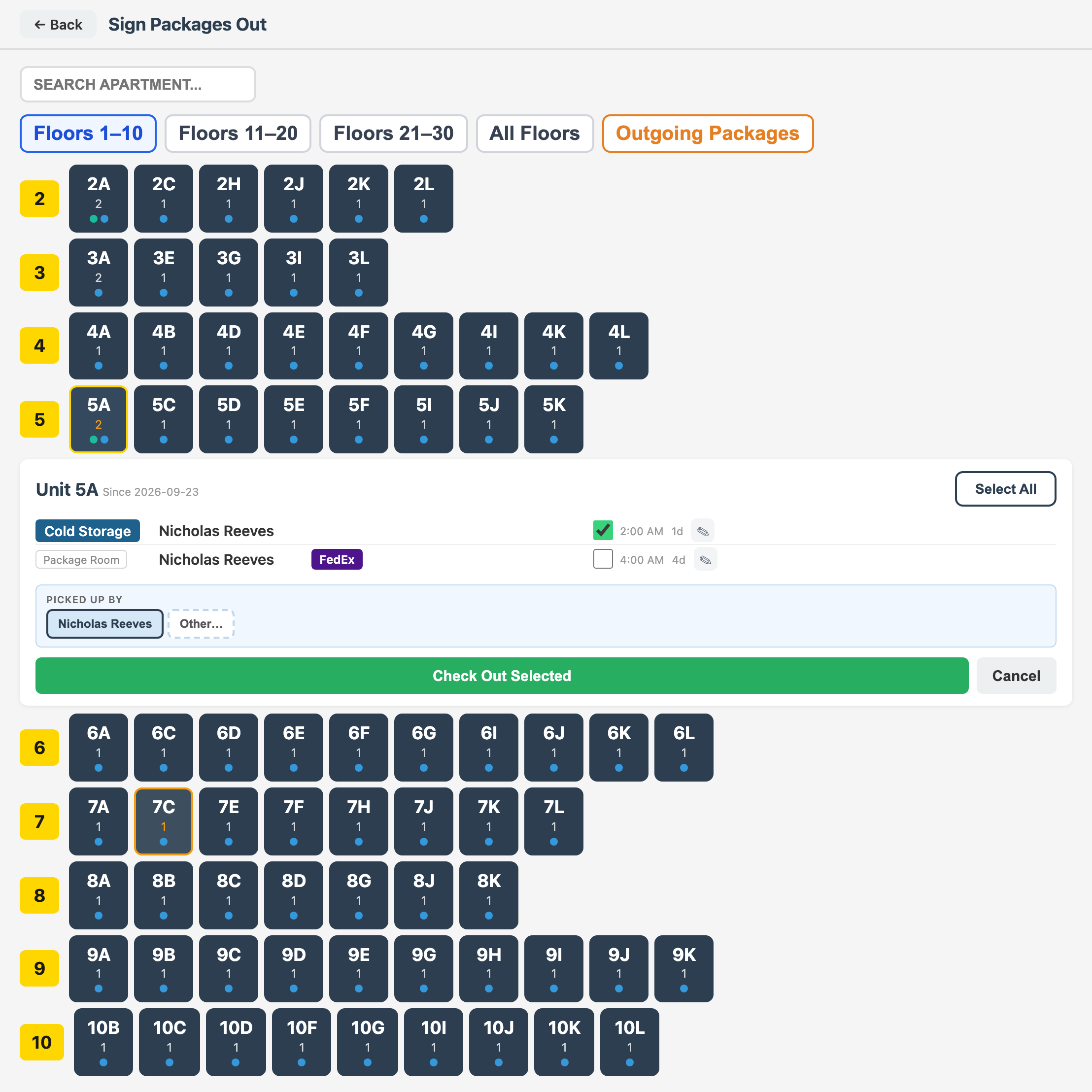Open apartment 9E tile

pos(359,969)
